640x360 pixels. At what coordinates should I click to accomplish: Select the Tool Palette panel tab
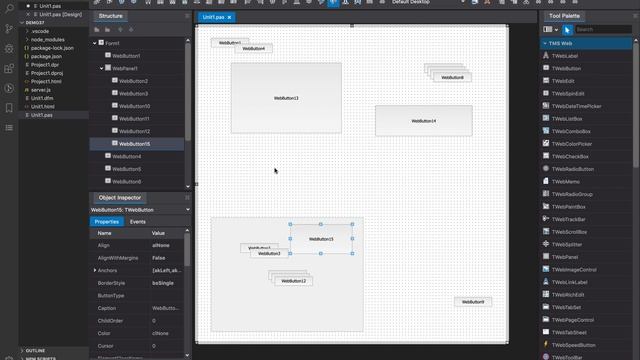click(x=564, y=16)
